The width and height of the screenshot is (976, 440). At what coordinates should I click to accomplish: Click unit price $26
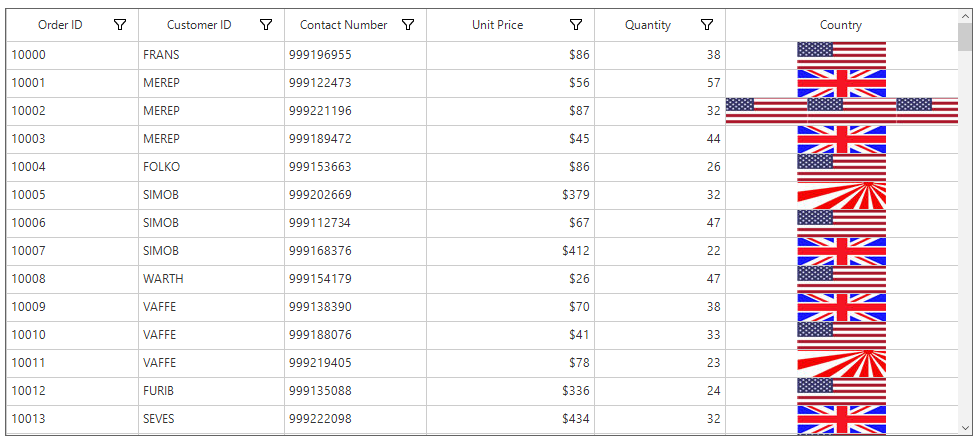tap(510, 279)
